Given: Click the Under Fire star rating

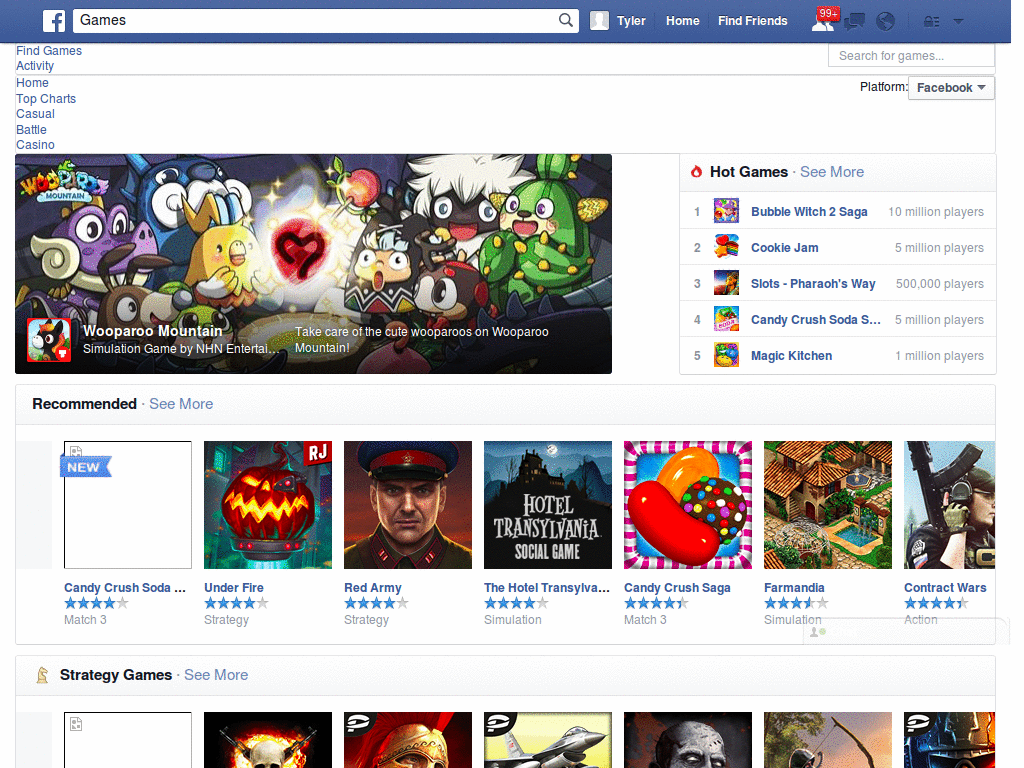Looking at the screenshot, I should pos(236,603).
